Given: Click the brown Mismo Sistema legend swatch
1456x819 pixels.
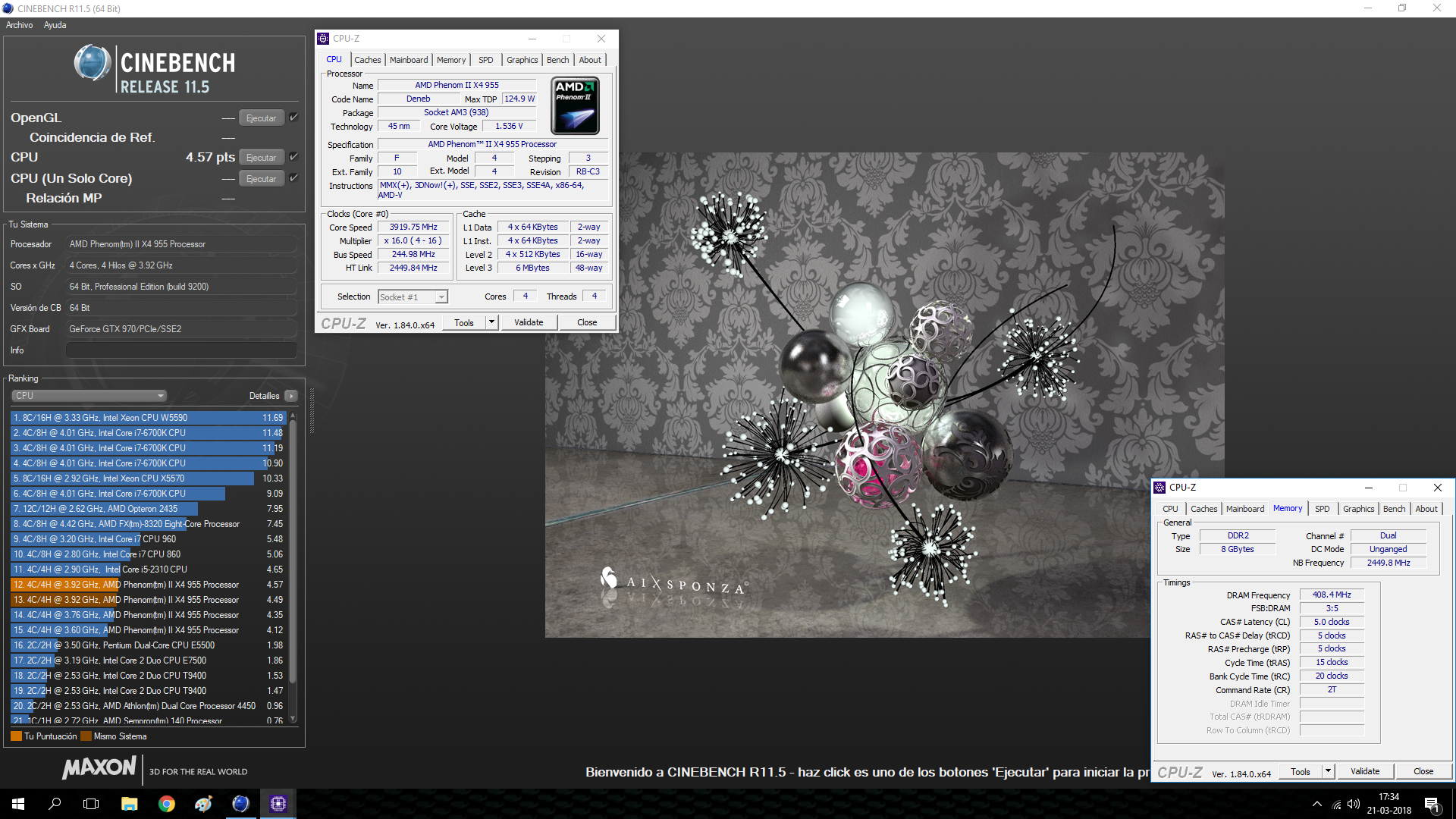Looking at the screenshot, I should 86,736.
